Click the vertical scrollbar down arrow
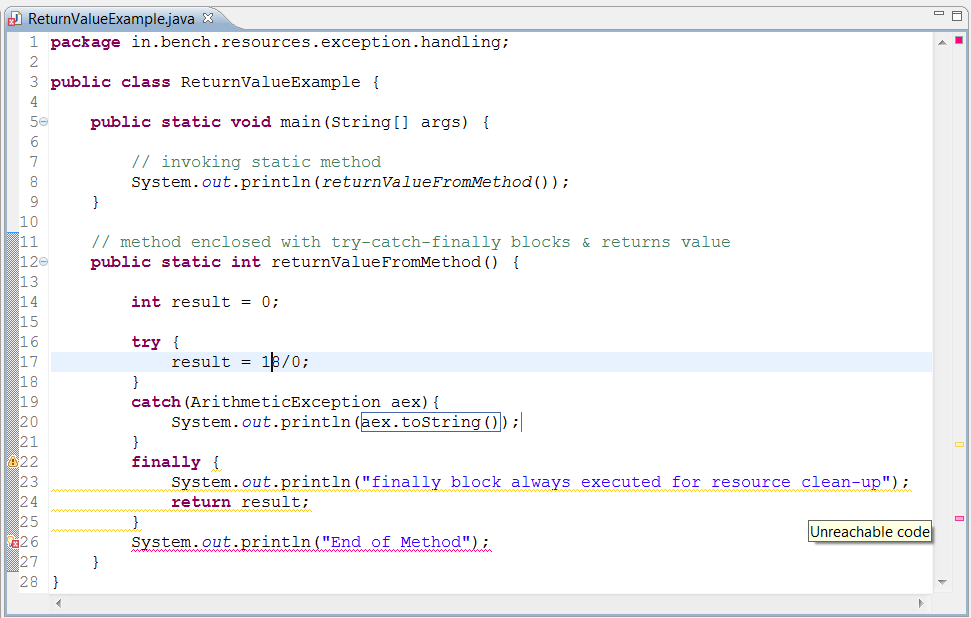 (942, 582)
